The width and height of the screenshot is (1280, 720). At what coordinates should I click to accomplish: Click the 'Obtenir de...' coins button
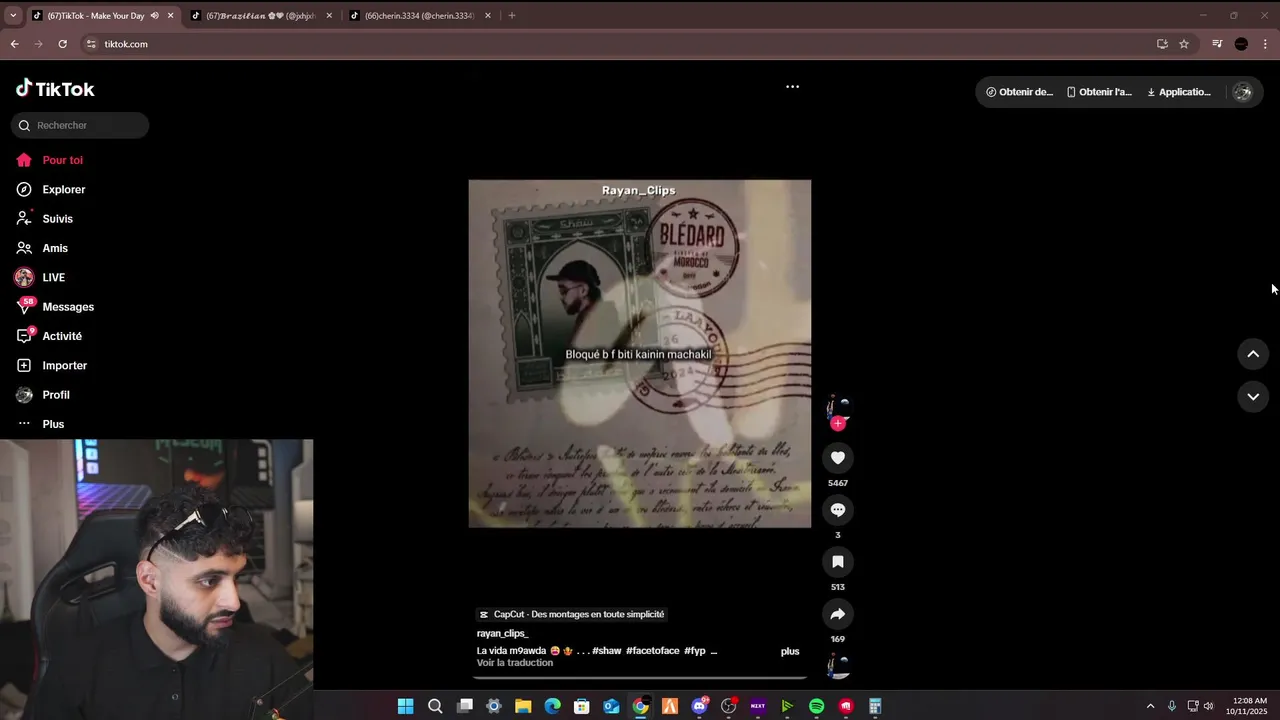click(1019, 92)
